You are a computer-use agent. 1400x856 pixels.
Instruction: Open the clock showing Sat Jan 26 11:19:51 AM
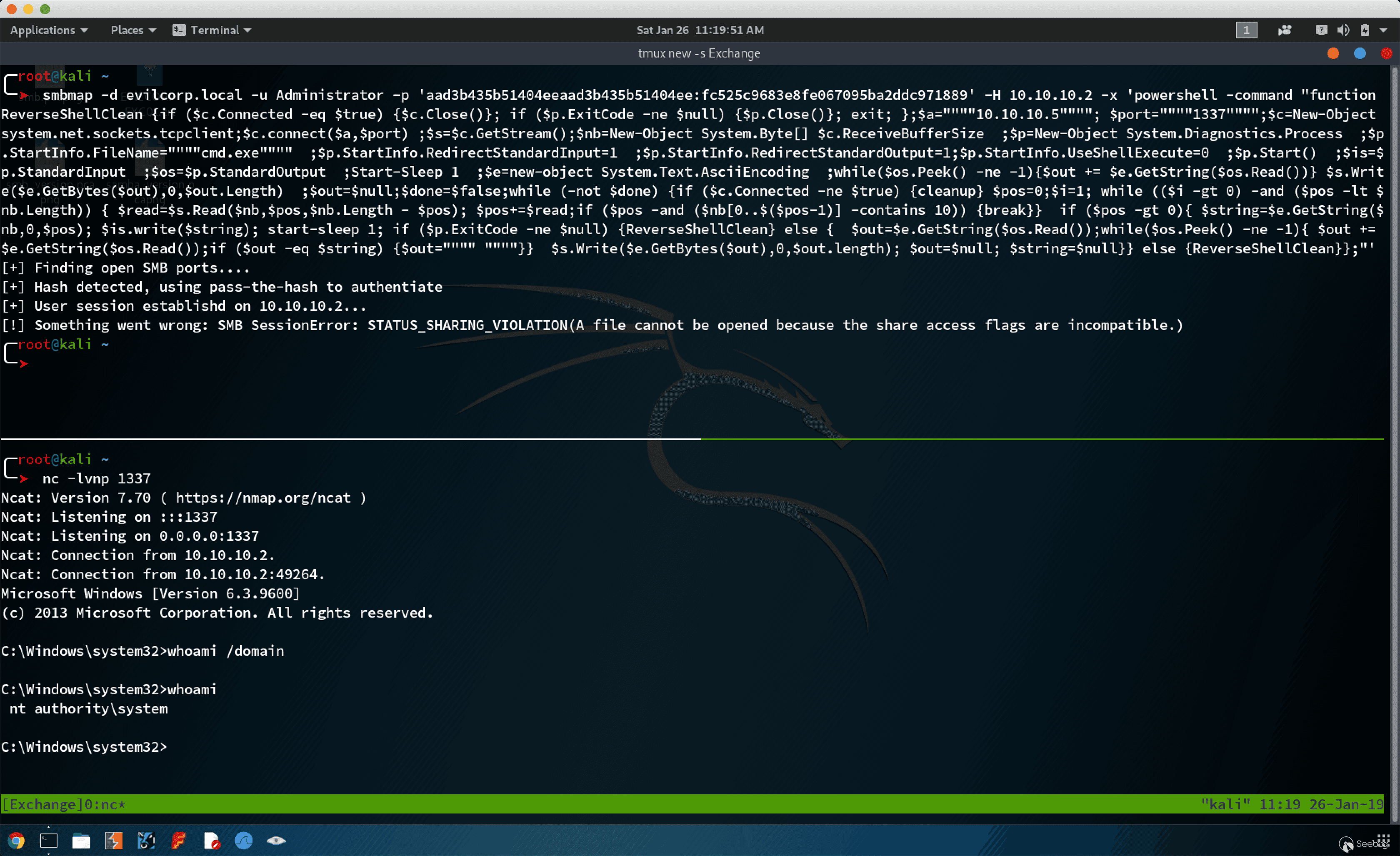pyautogui.click(x=700, y=30)
